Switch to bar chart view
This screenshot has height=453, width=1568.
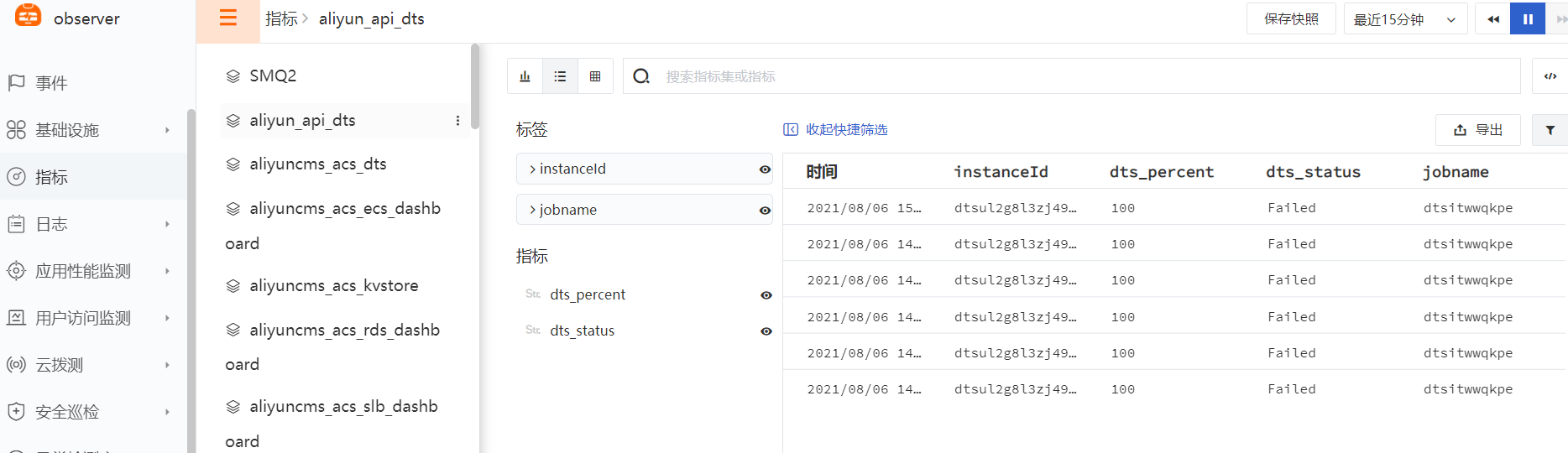pos(525,76)
